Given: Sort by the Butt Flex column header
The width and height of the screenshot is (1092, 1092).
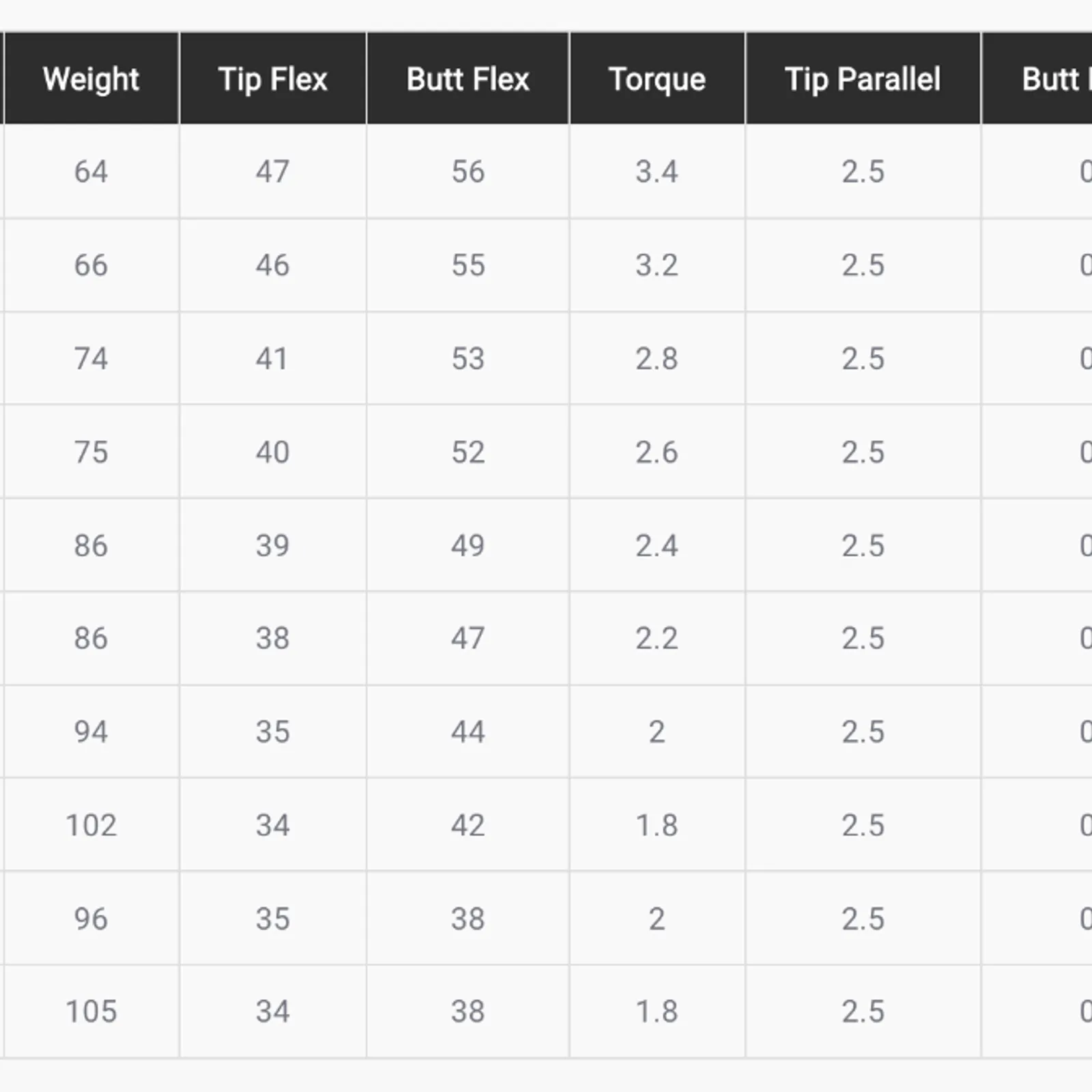Looking at the screenshot, I should click(468, 79).
